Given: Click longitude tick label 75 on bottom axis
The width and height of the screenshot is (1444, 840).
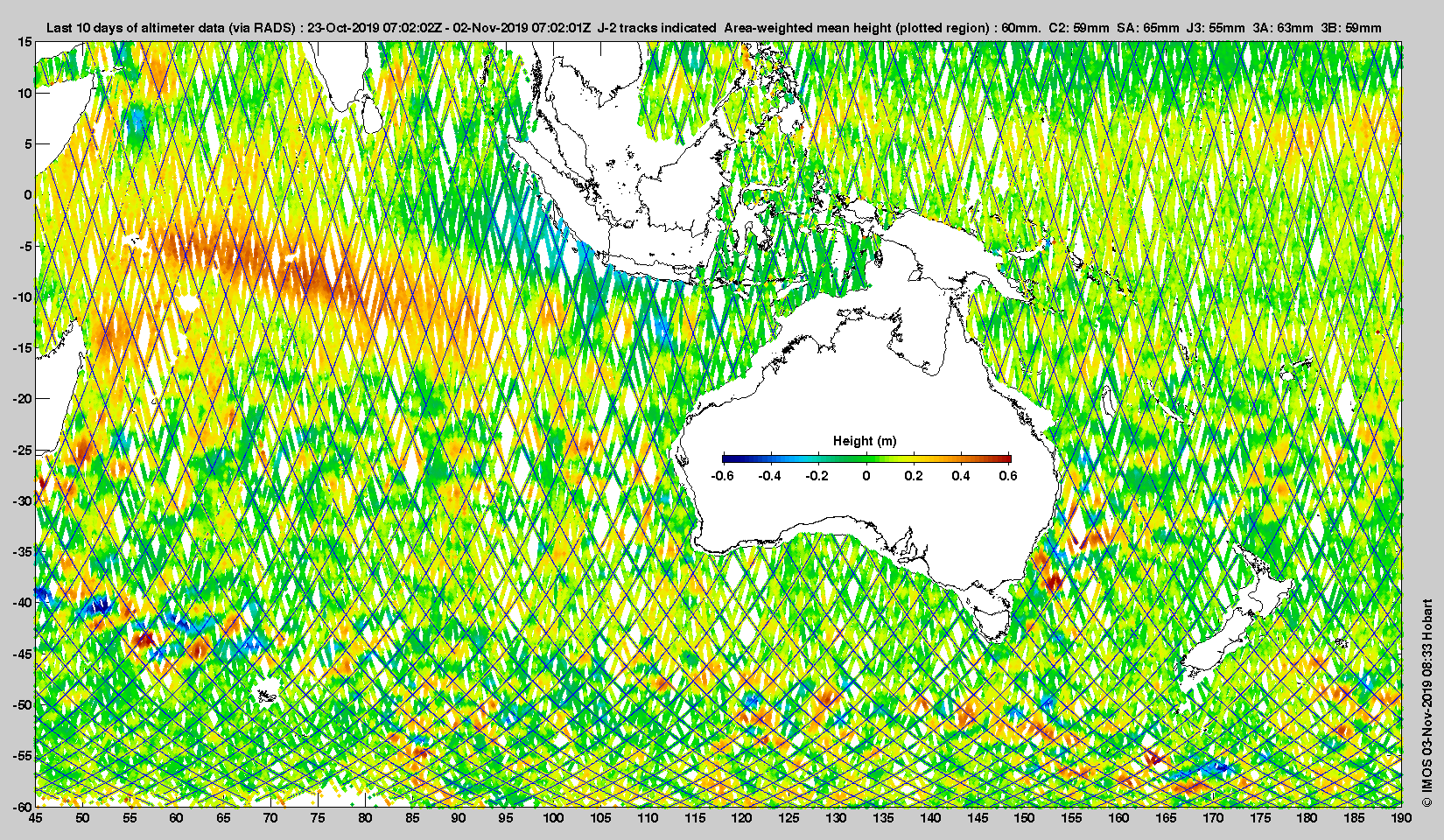Looking at the screenshot, I should (x=318, y=818).
